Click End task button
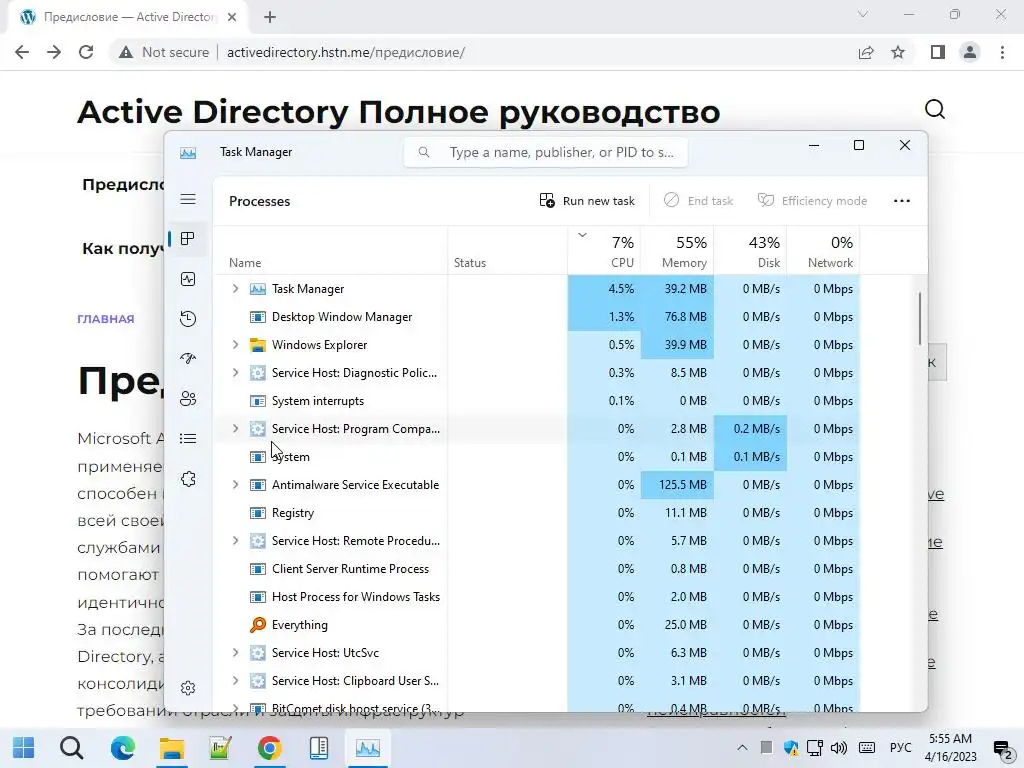 698,201
